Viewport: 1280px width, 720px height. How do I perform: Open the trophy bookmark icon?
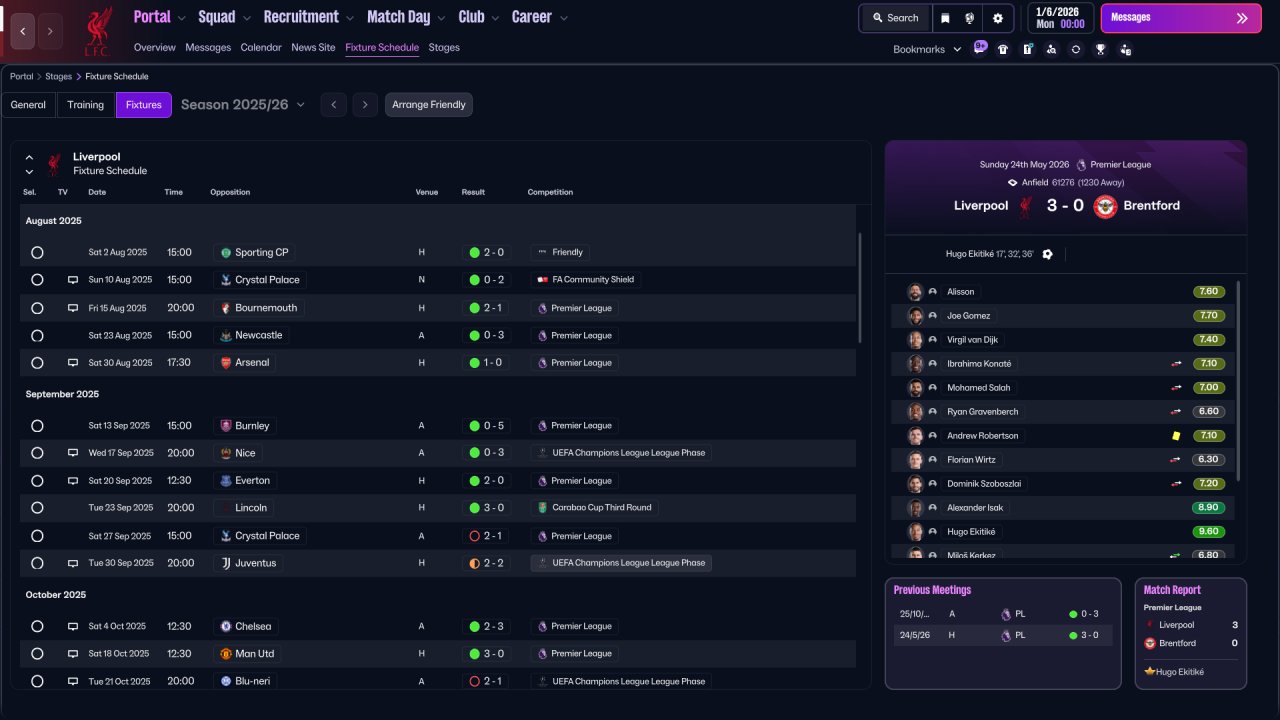coord(1100,49)
